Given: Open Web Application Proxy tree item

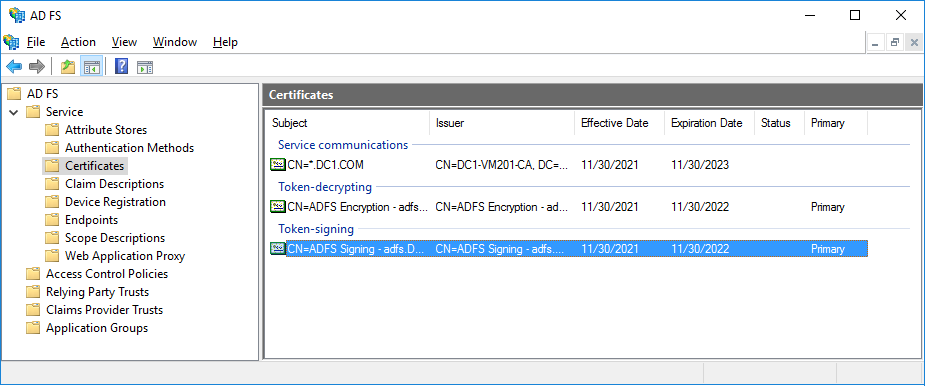Looking at the screenshot, I should point(125,256).
